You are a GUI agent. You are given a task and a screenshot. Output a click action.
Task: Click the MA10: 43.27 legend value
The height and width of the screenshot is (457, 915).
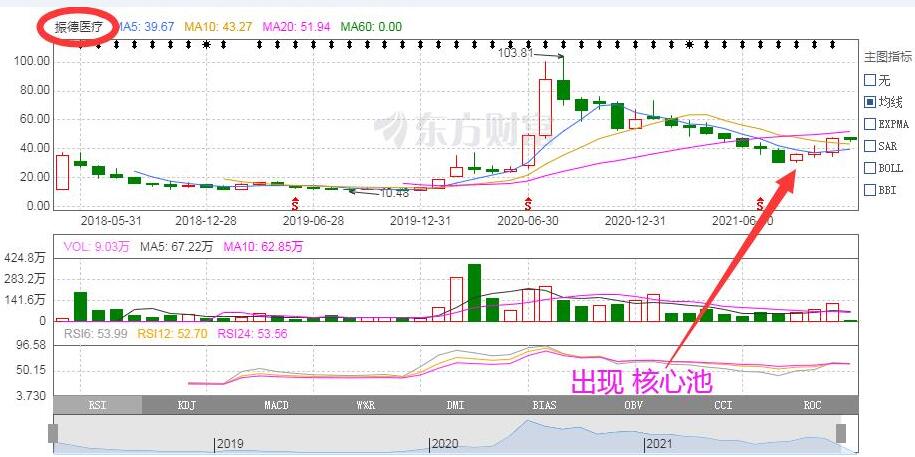click(216, 27)
